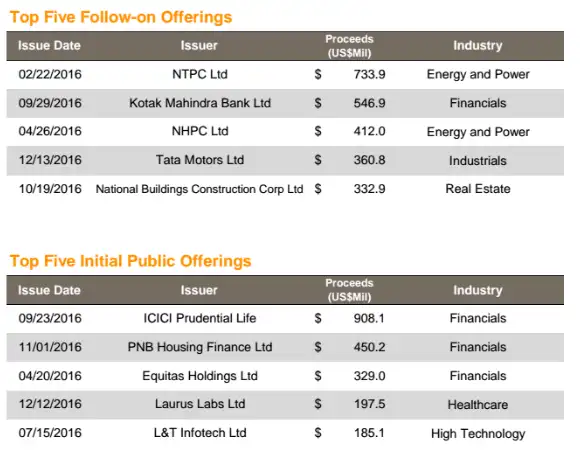Click the ICICI Prudential Life issuer
This screenshot has width=581, height=462.
point(200,318)
